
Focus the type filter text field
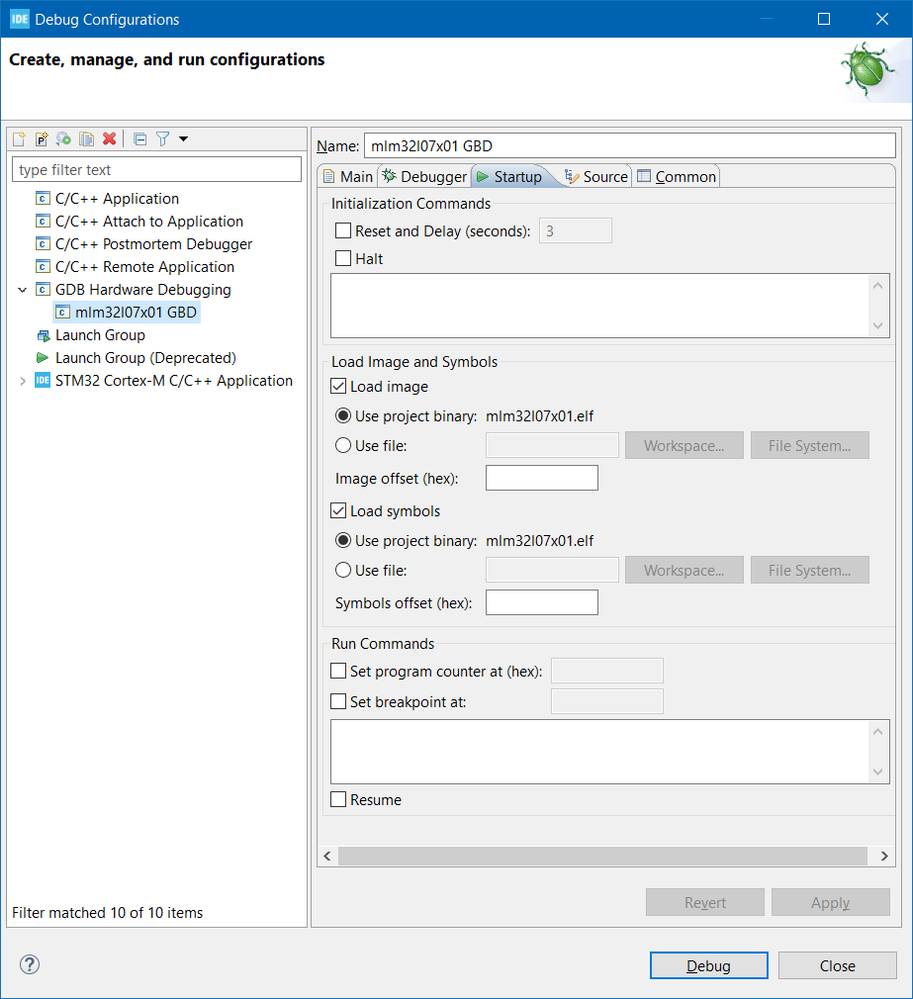coord(157,169)
